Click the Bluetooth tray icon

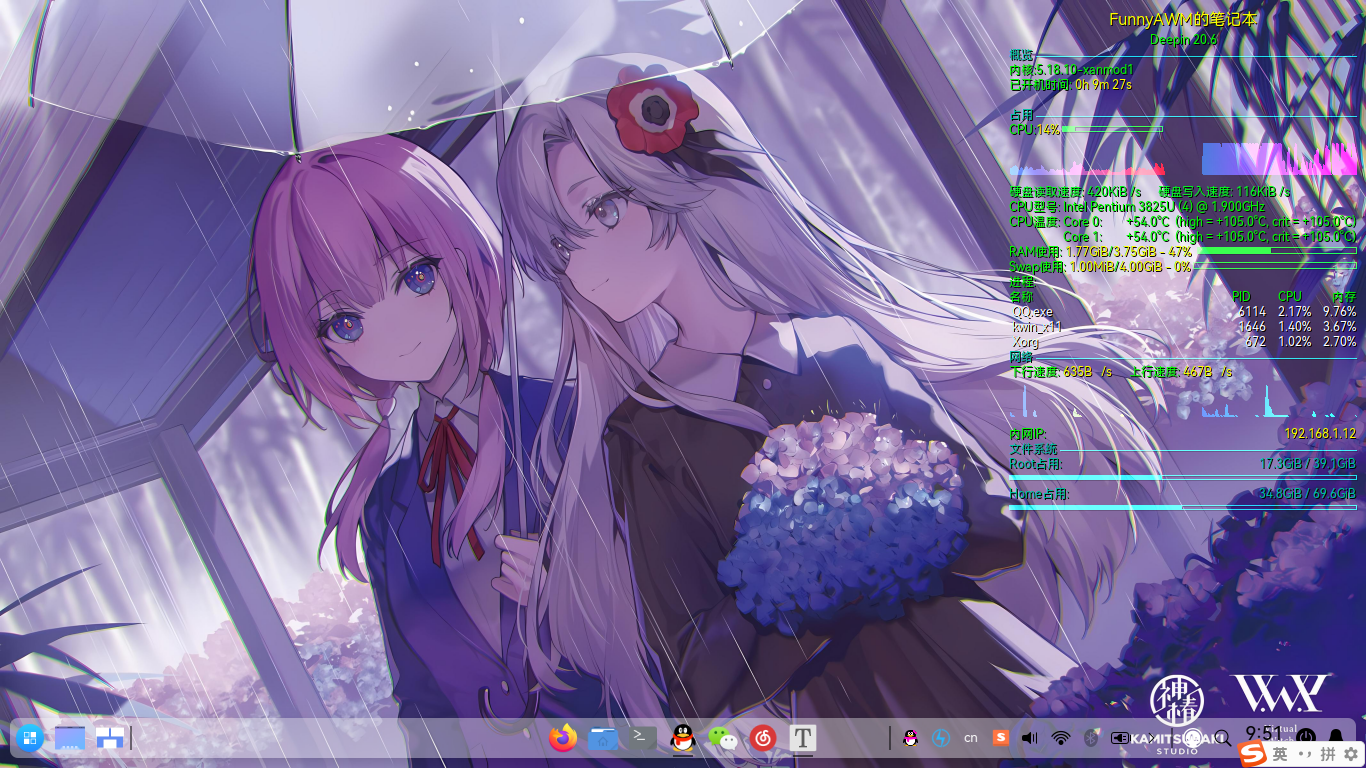1091,738
